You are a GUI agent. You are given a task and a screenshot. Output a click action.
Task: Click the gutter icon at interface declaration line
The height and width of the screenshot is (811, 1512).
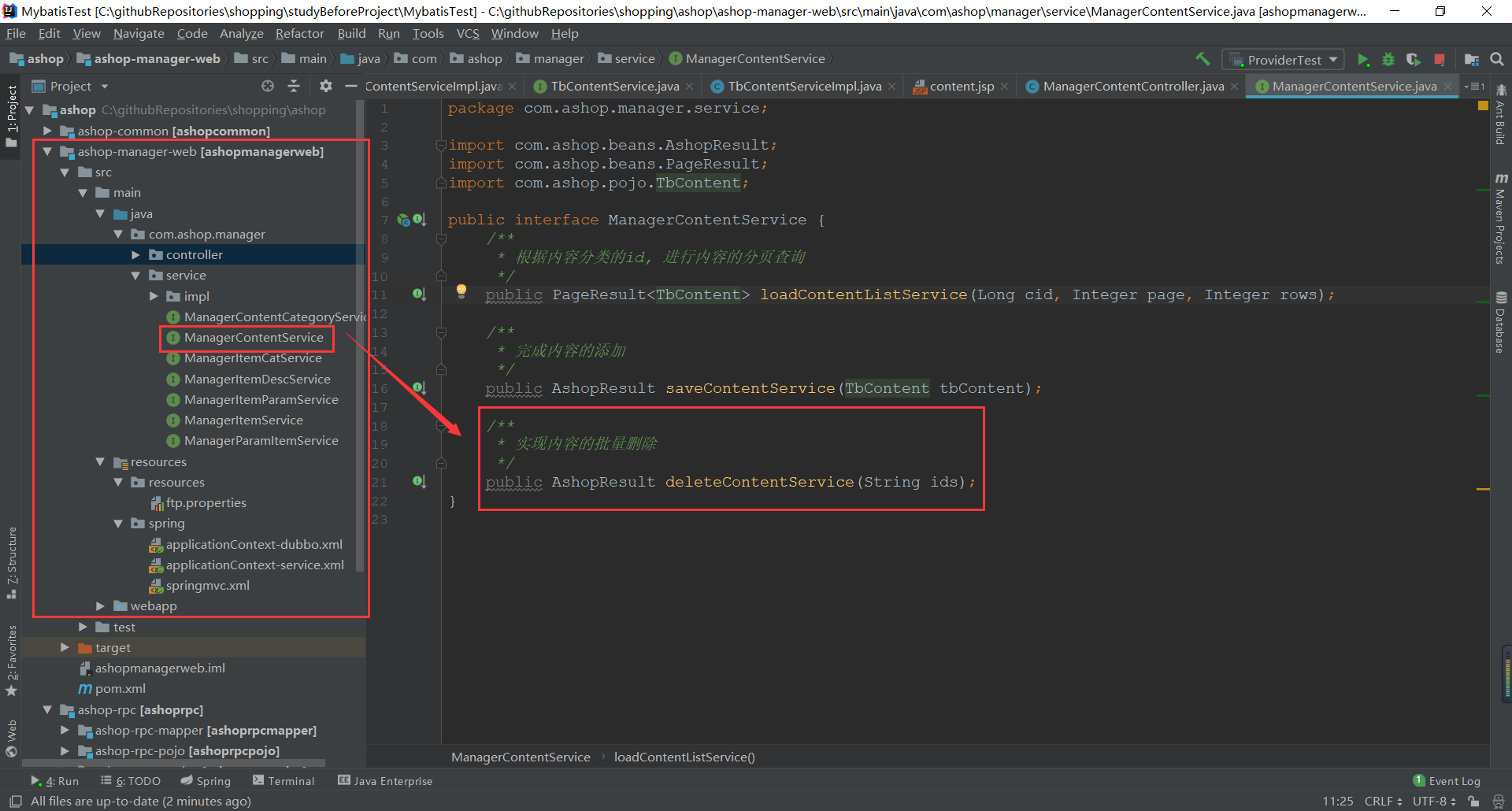pos(419,220)
